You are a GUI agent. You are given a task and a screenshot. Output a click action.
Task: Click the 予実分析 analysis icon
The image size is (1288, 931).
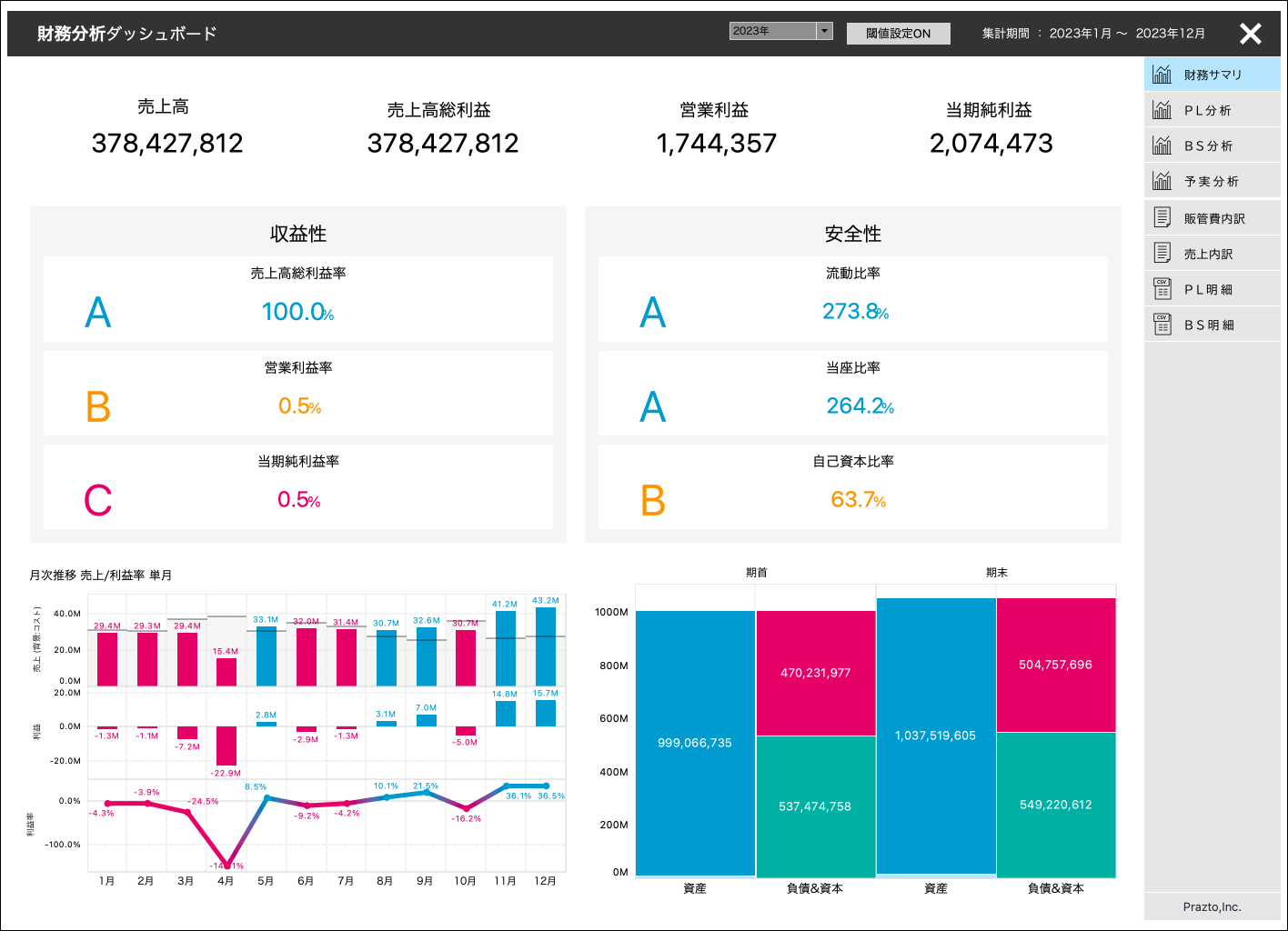point(1162,180)
